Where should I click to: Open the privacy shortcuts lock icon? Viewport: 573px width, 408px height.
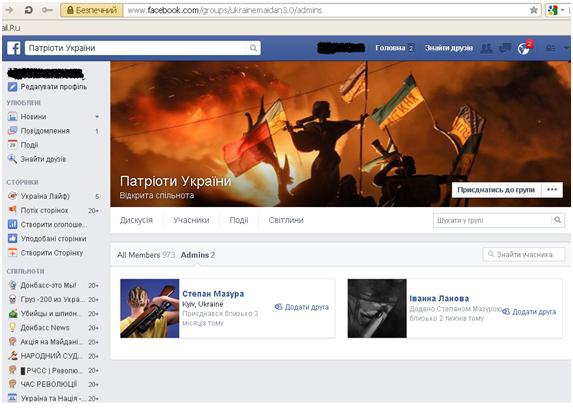click(x=550, y=48)
